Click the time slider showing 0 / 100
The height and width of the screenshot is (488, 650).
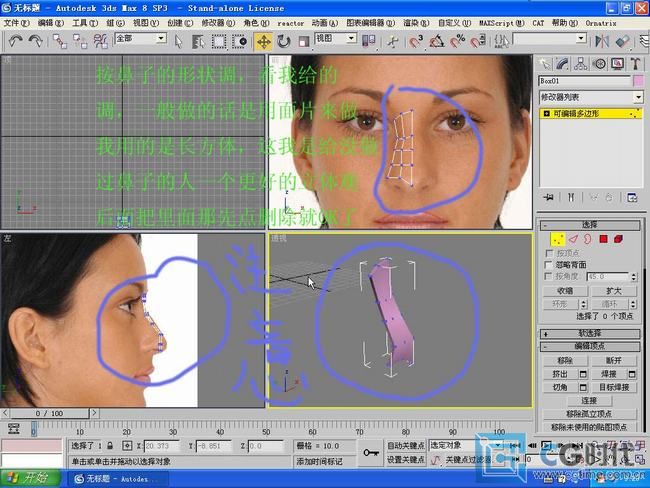49,413
